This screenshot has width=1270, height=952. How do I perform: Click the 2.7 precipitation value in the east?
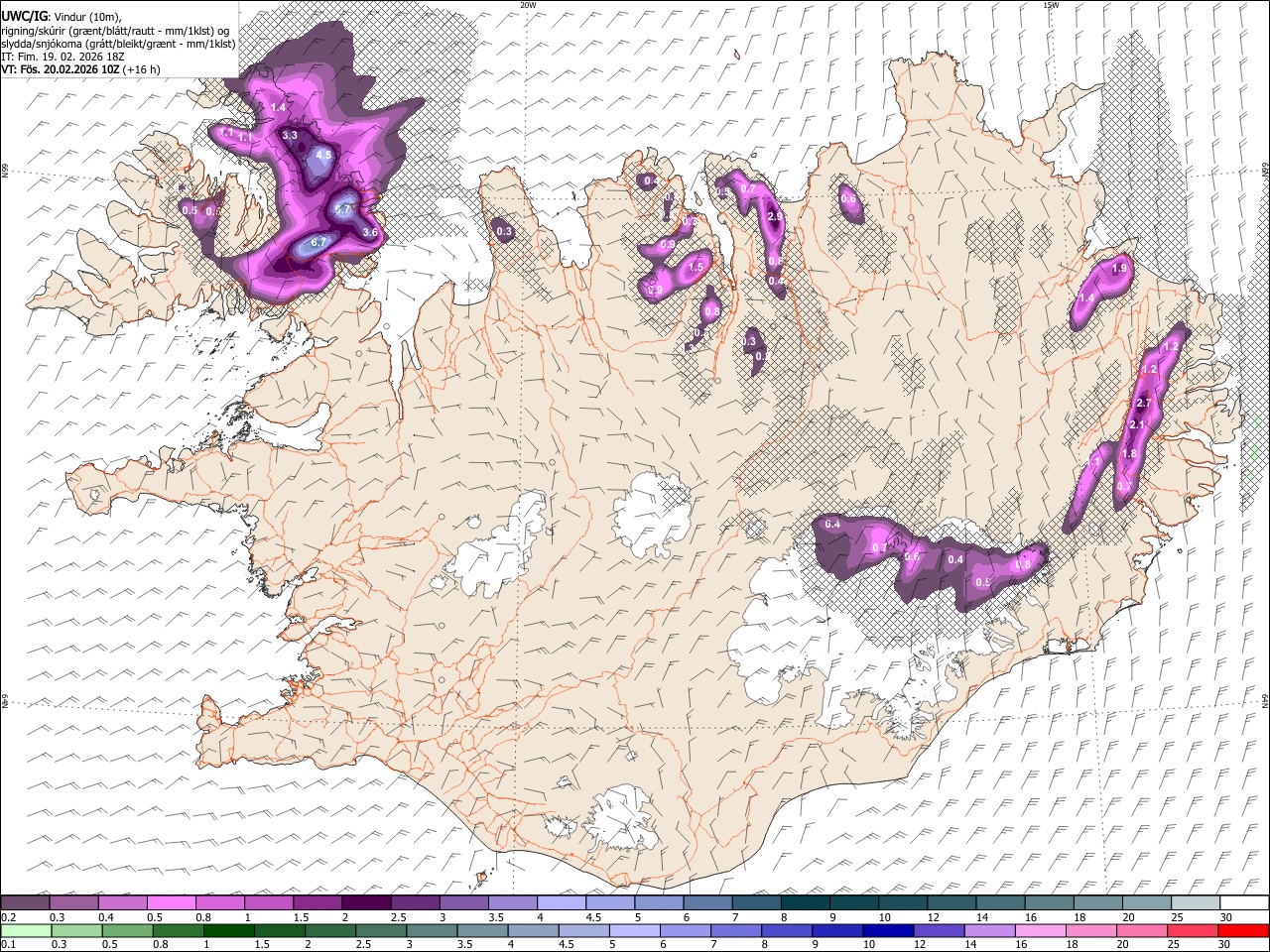click(1143, 403)
